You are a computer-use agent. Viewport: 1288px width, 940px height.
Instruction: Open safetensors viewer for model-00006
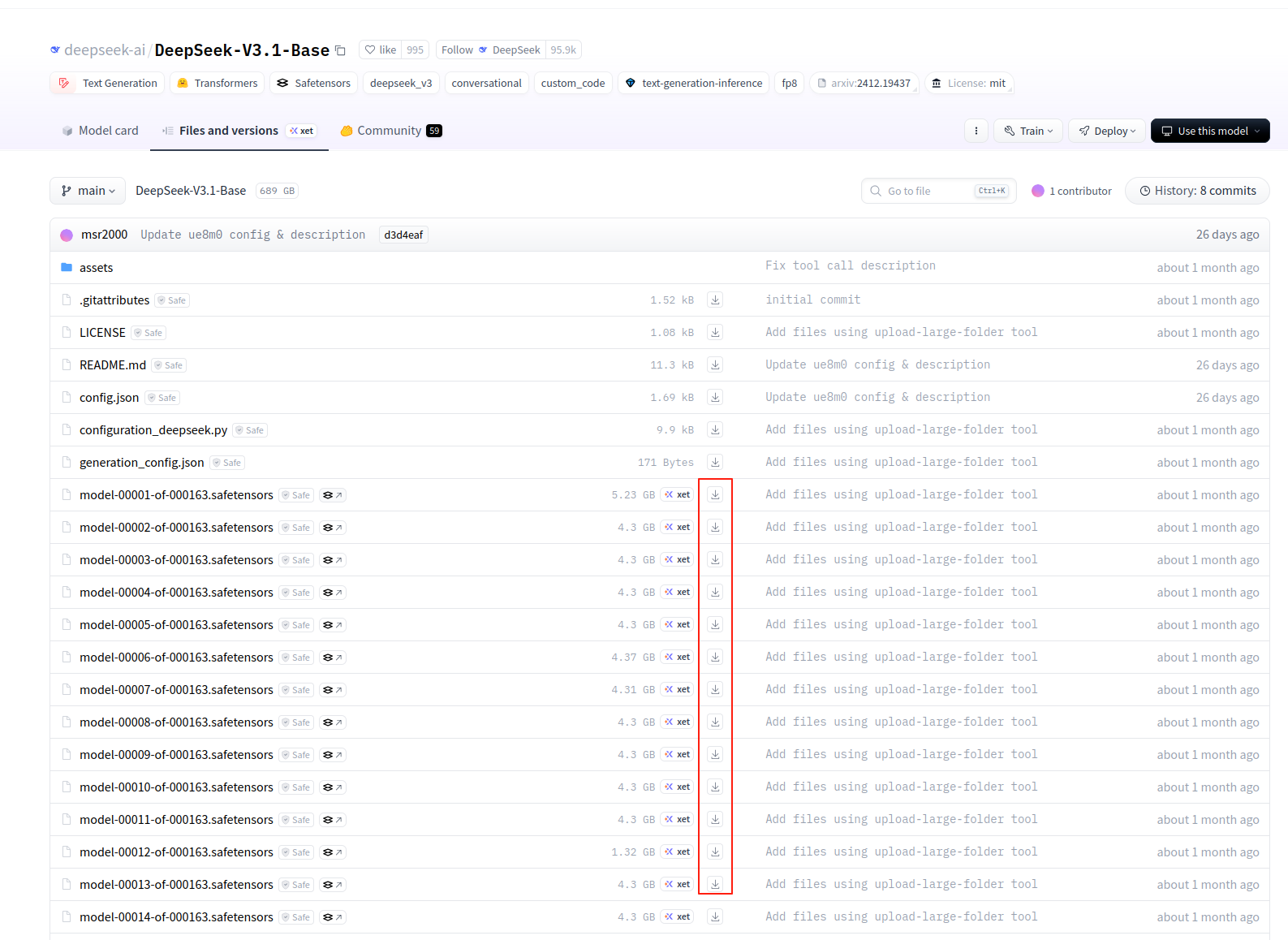click(x=332, y=658)
